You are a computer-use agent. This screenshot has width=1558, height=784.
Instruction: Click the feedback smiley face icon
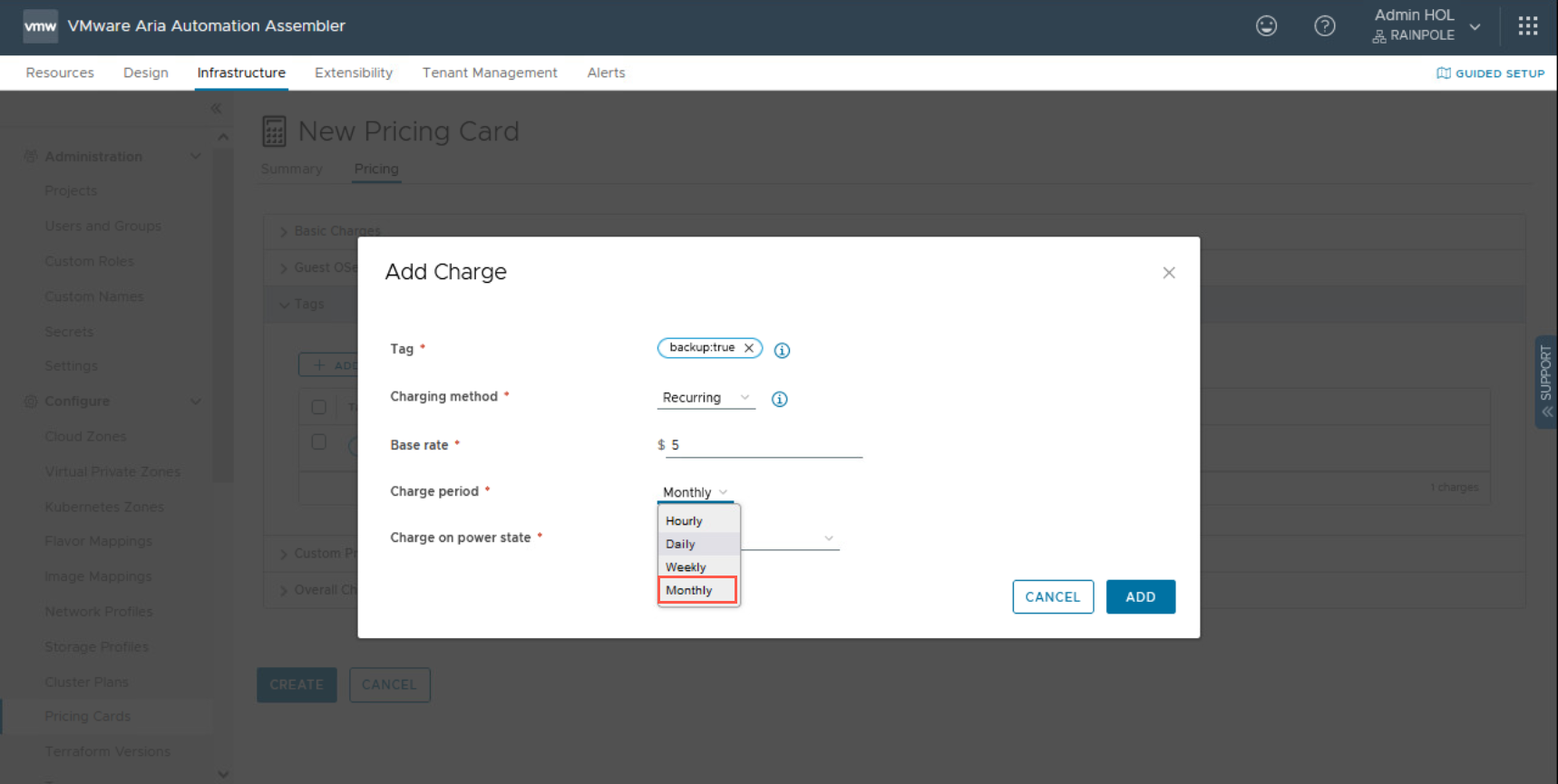pos(1266,26)
